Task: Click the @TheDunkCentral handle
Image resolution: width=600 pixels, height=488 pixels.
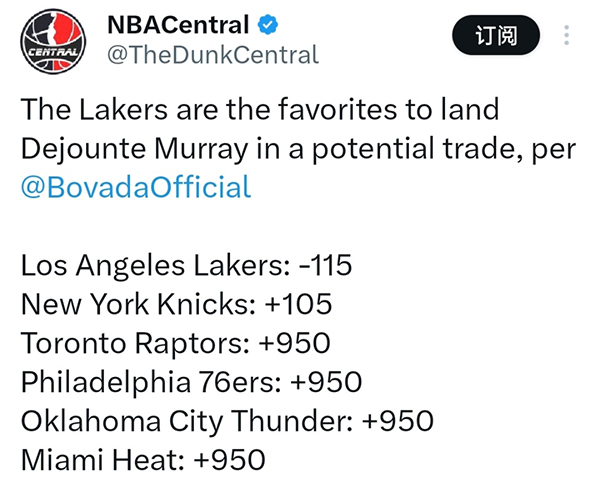Action: [x=213, y=55]
